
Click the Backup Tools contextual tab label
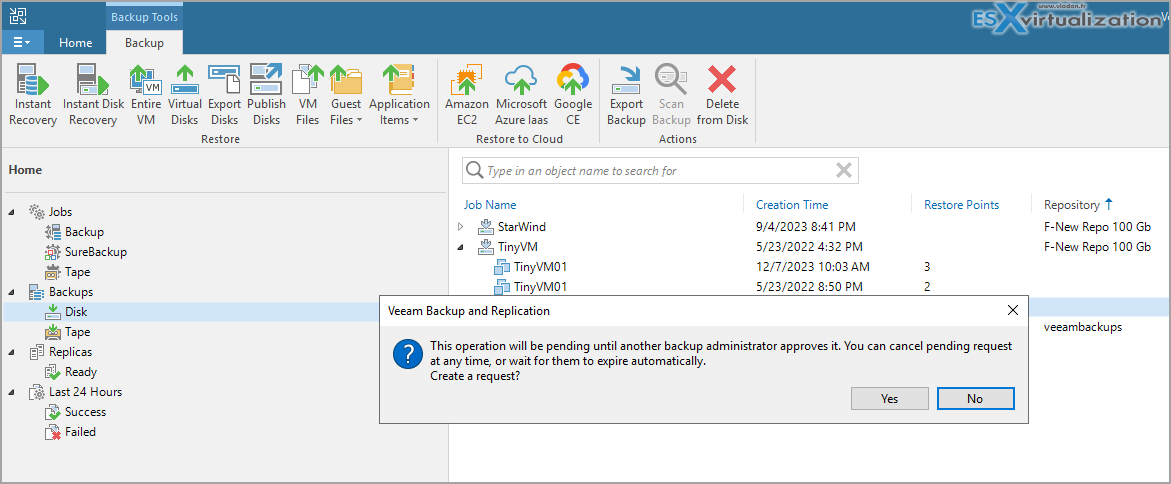pos(144,16)
